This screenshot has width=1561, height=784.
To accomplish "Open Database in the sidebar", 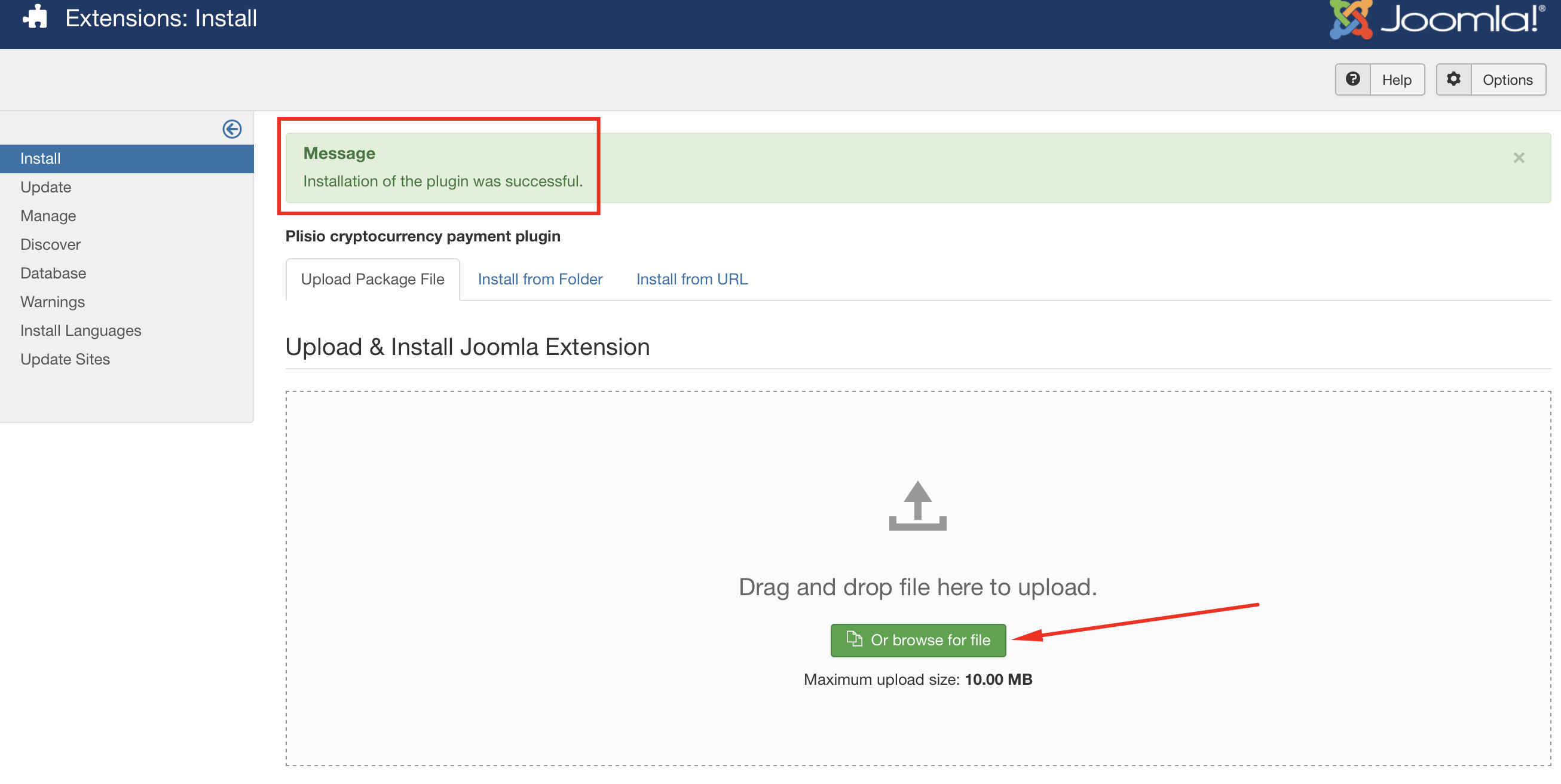I will click(127, 273).
